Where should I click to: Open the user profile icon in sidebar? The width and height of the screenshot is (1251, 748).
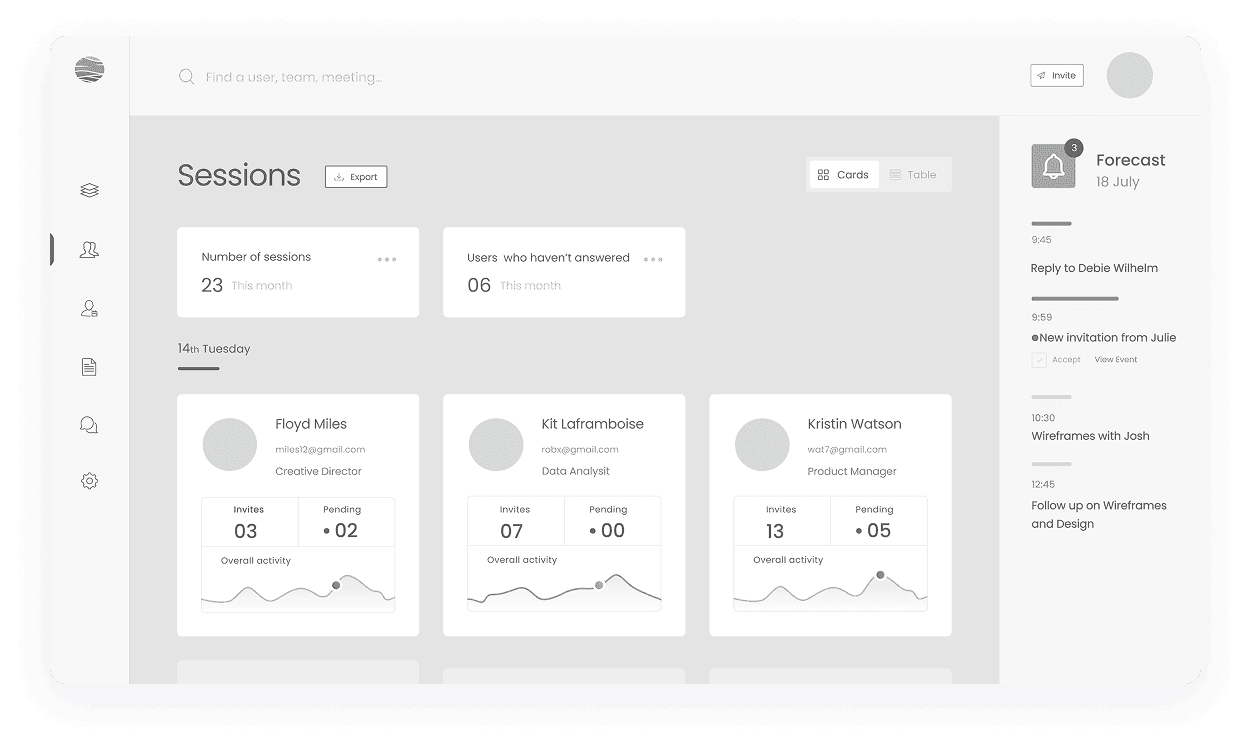(x=89, y=308)
